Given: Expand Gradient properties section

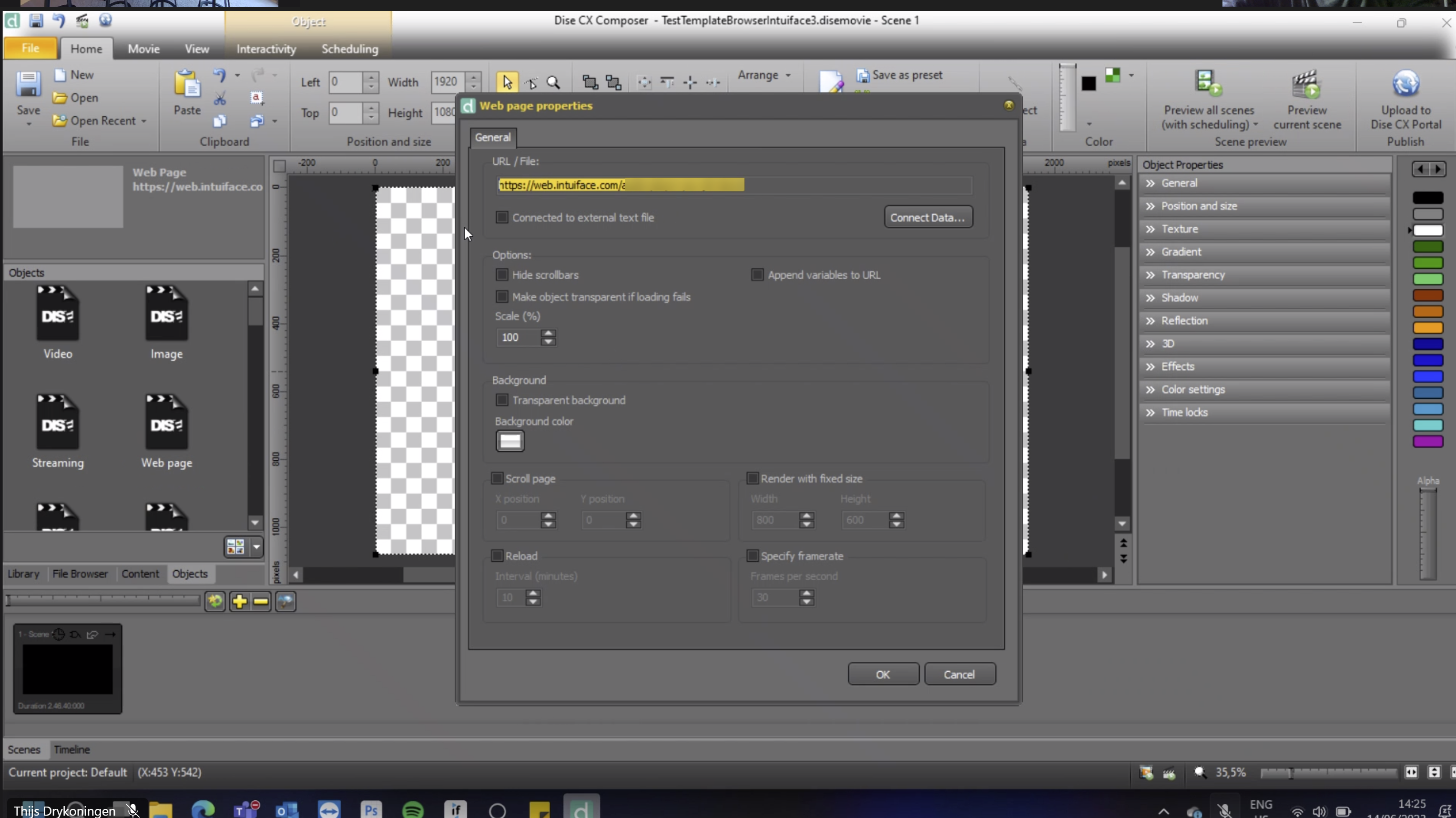Looking at the screenshot, I should coord(1265,252).
